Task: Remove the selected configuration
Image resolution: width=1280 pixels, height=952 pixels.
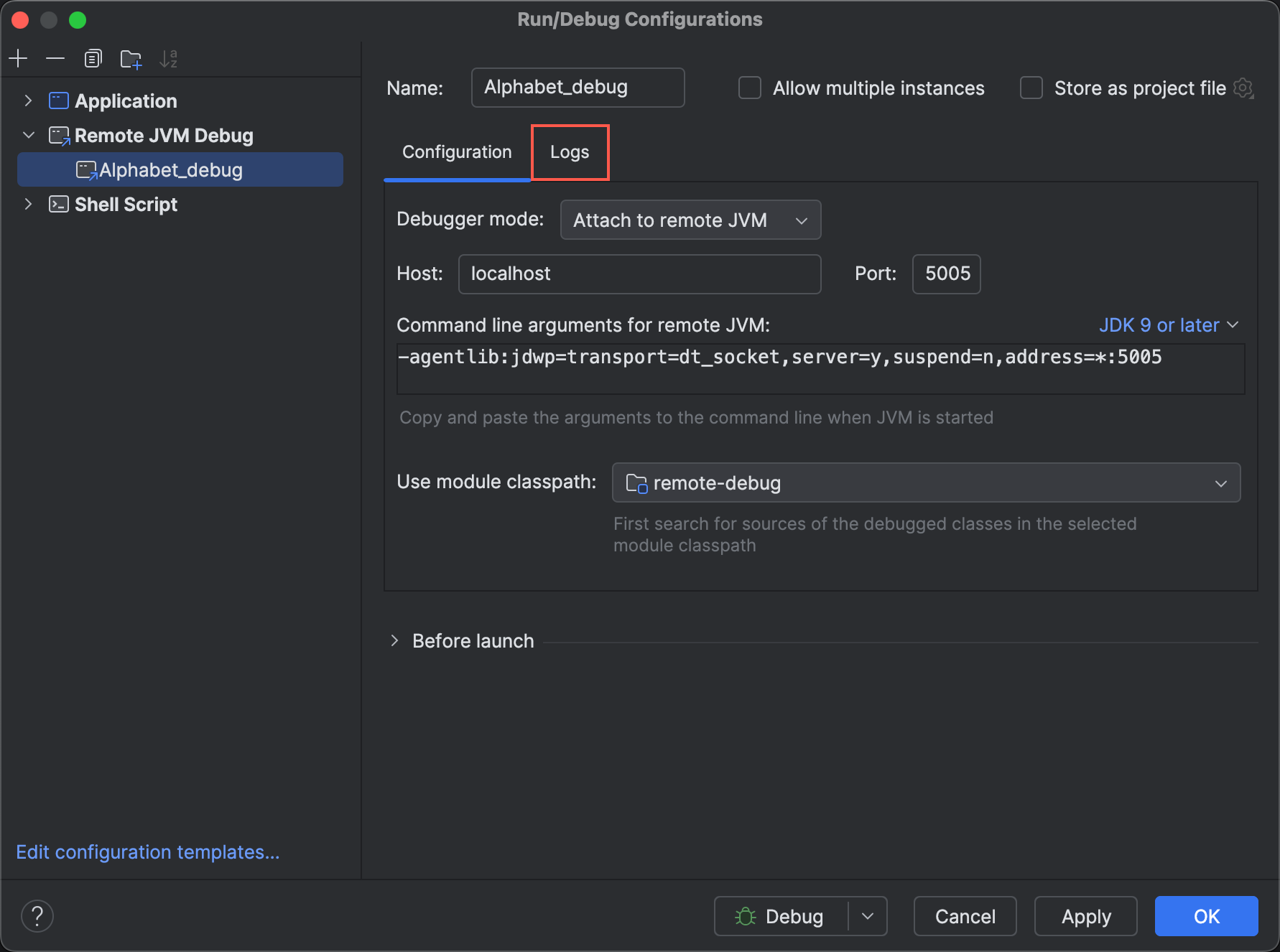Action: (x=55, y=58)
